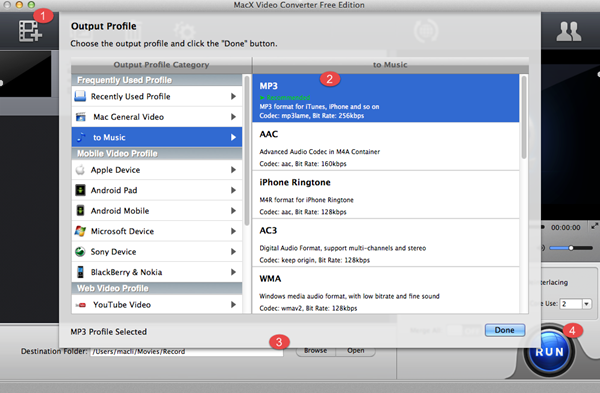Viewport: 600px width, 393px height.
Task: Choose the AAC audio format entry
Action: click(386, 147)
